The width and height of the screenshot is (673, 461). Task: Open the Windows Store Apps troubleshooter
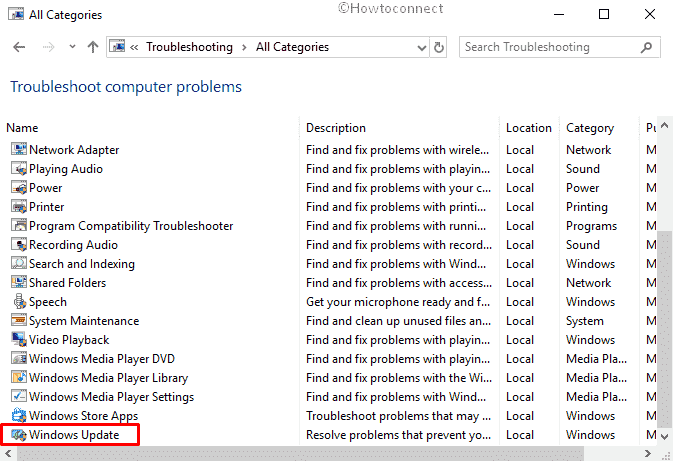coord(83,416)
